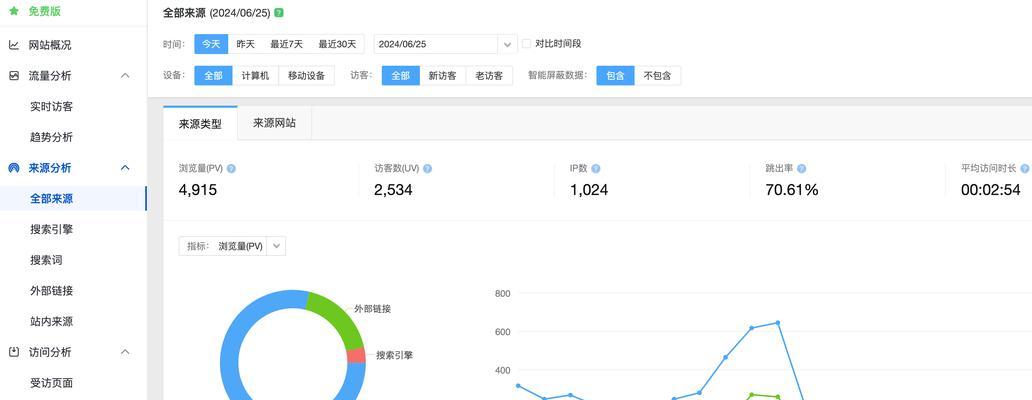Filter device by 计算机

pyautogui.click(x=255, y=76)
